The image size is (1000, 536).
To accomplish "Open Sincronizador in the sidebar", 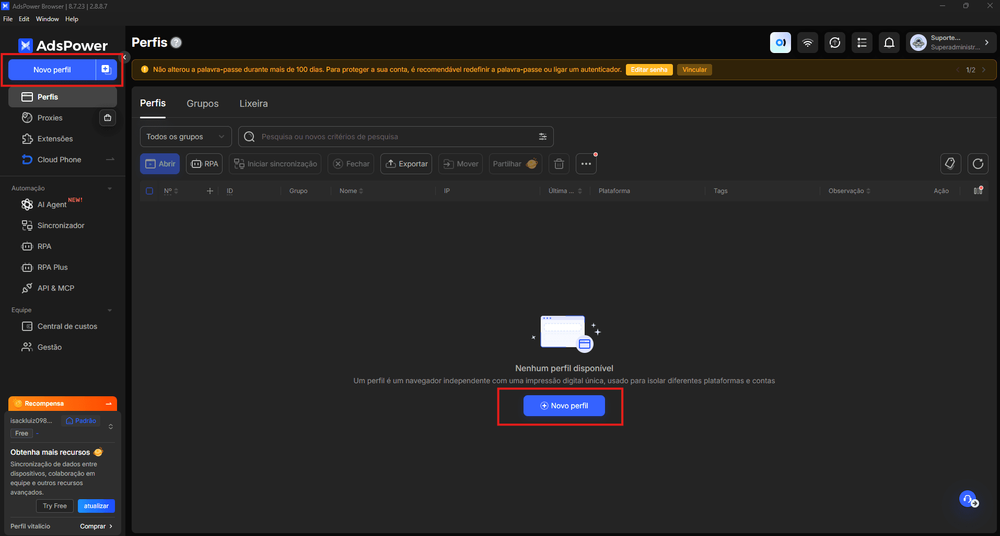I will pos(62,225).
